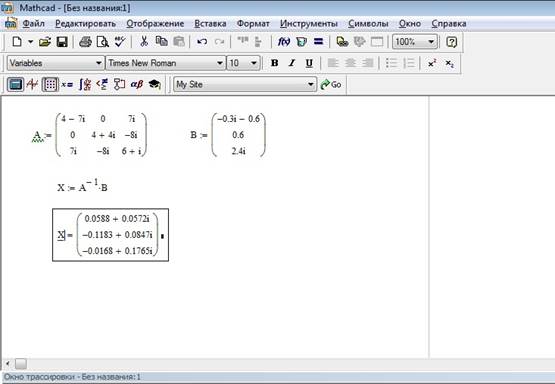Viewport: 555px width, 384px height.
Task: Redo the last undone action
Action: (x=219, y=42)
